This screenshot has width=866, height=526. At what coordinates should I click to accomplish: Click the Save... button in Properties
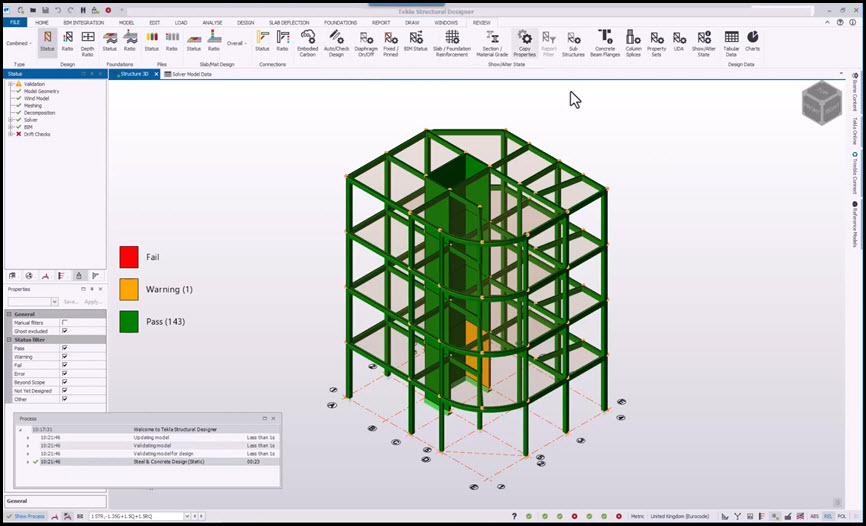click(71, 302)
